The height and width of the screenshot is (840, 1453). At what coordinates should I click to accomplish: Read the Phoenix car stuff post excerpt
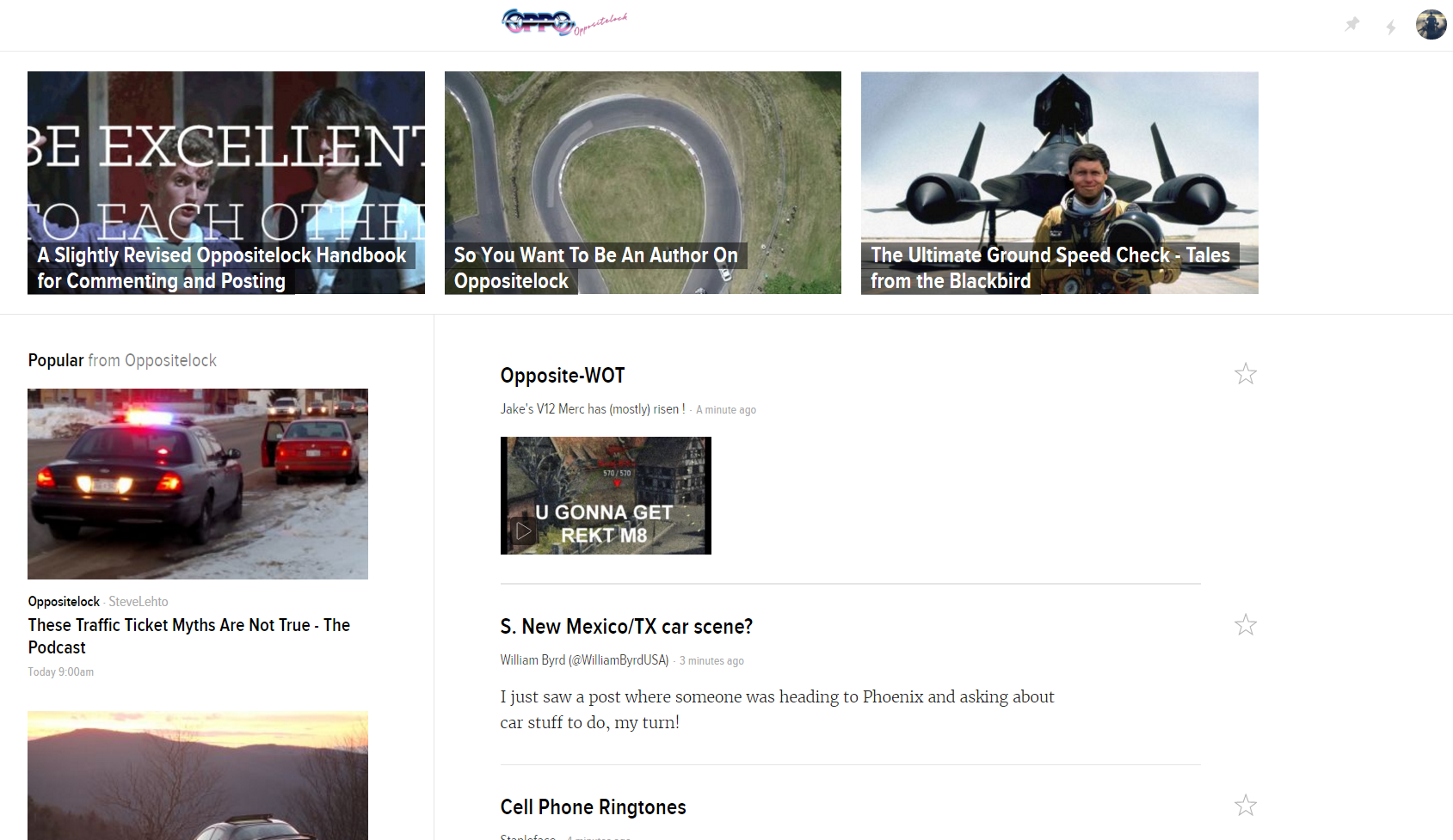777,709
